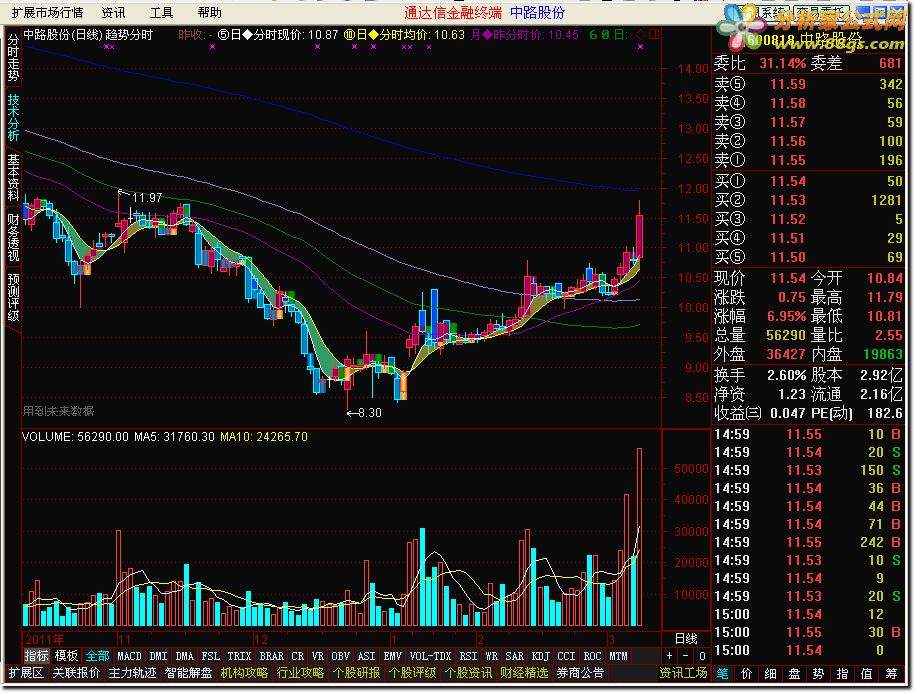
Task: Open 基本资料 side tab
Action: point(13,177)
